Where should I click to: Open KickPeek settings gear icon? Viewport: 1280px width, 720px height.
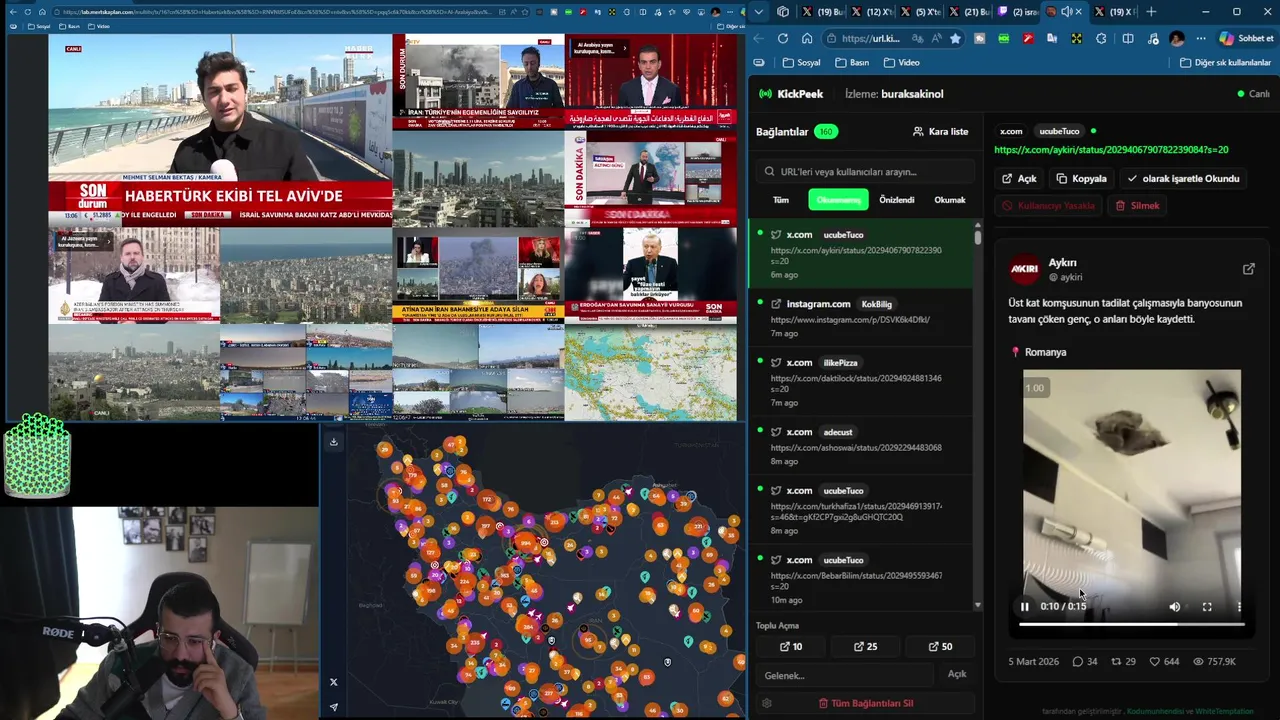tap(766, 703)
